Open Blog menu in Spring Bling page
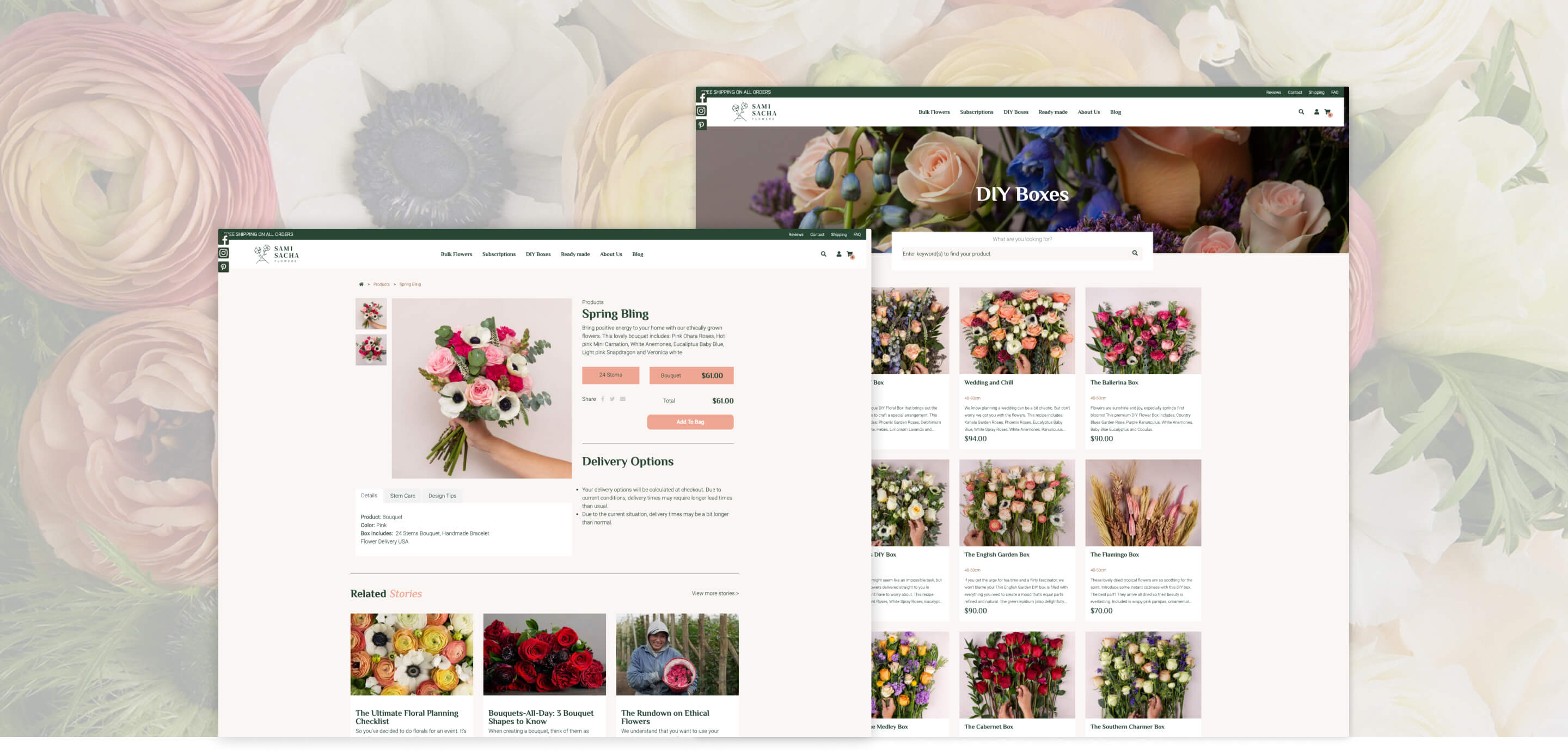The width and height of the screenshot is (1568, 755). tap(638, 254)
